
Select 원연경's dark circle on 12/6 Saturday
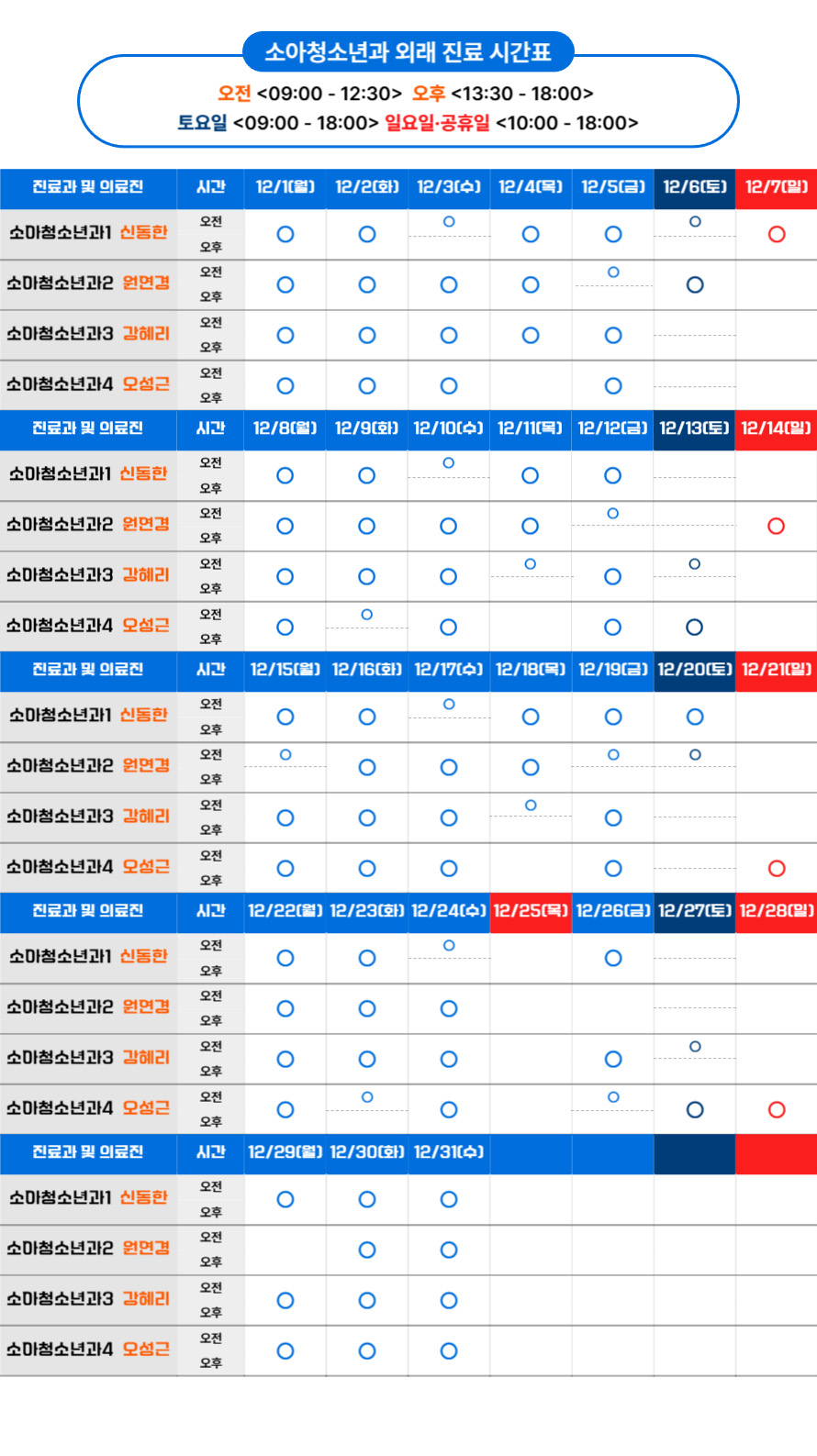click(x=695, y=284)
